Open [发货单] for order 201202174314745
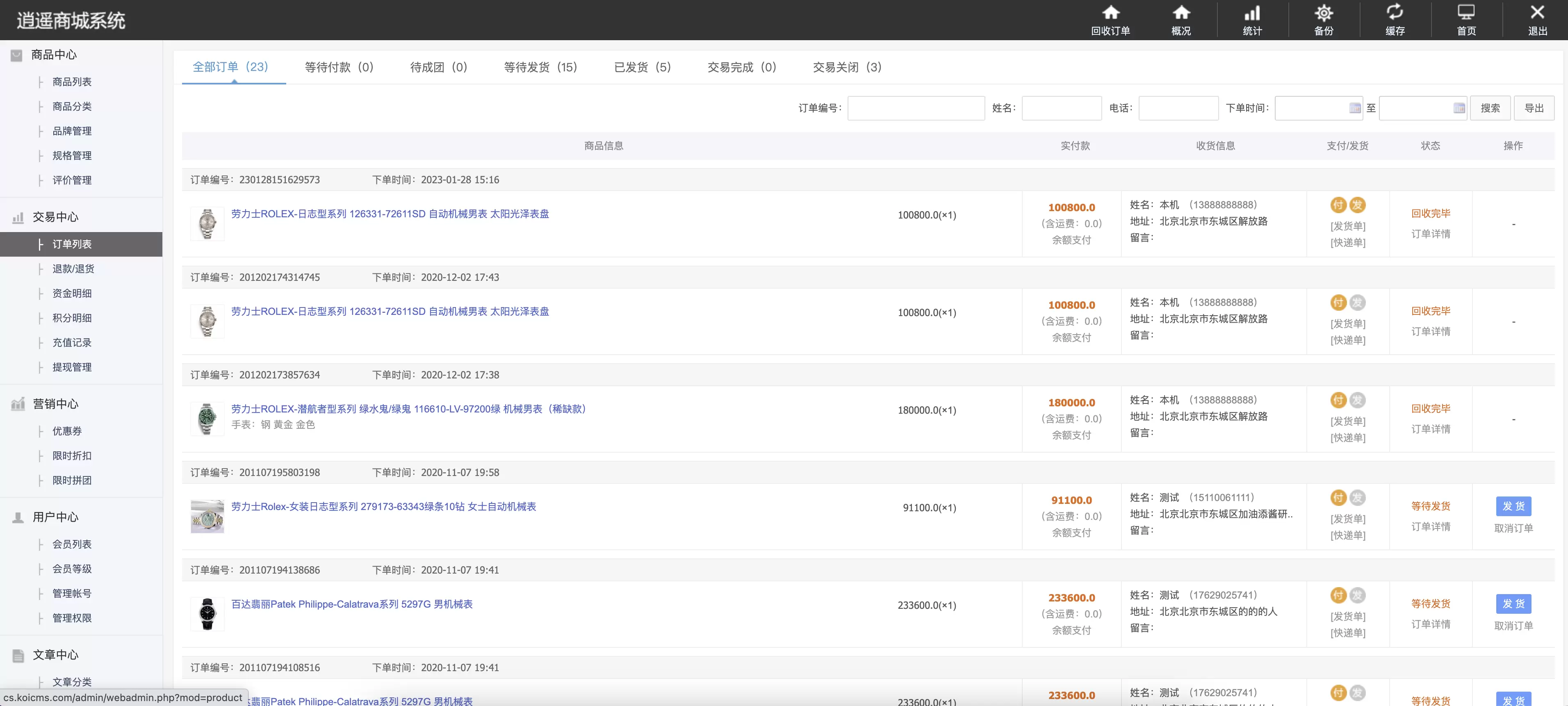 pyautogui.click(x=1348, y=324)
